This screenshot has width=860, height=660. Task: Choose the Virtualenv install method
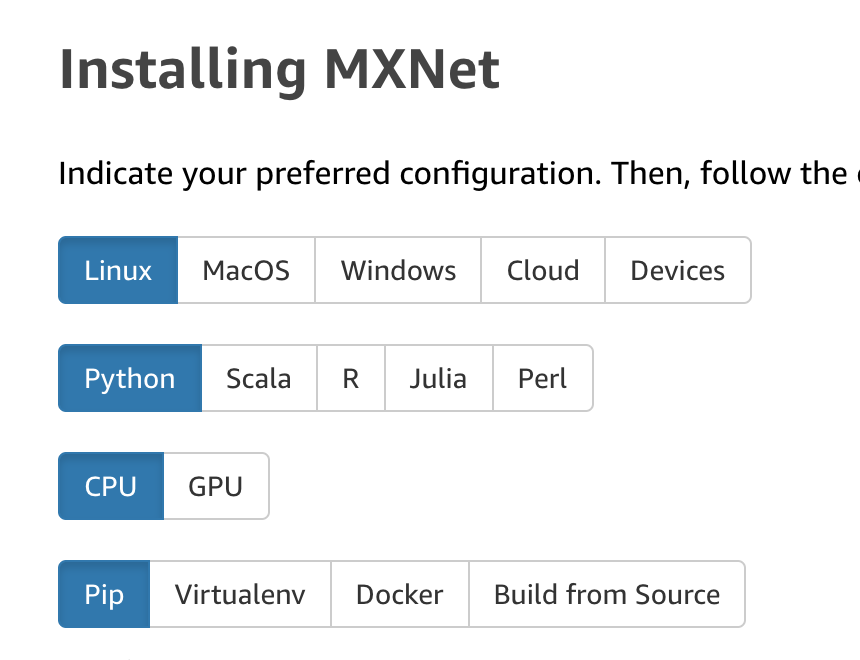click(239, 594)
